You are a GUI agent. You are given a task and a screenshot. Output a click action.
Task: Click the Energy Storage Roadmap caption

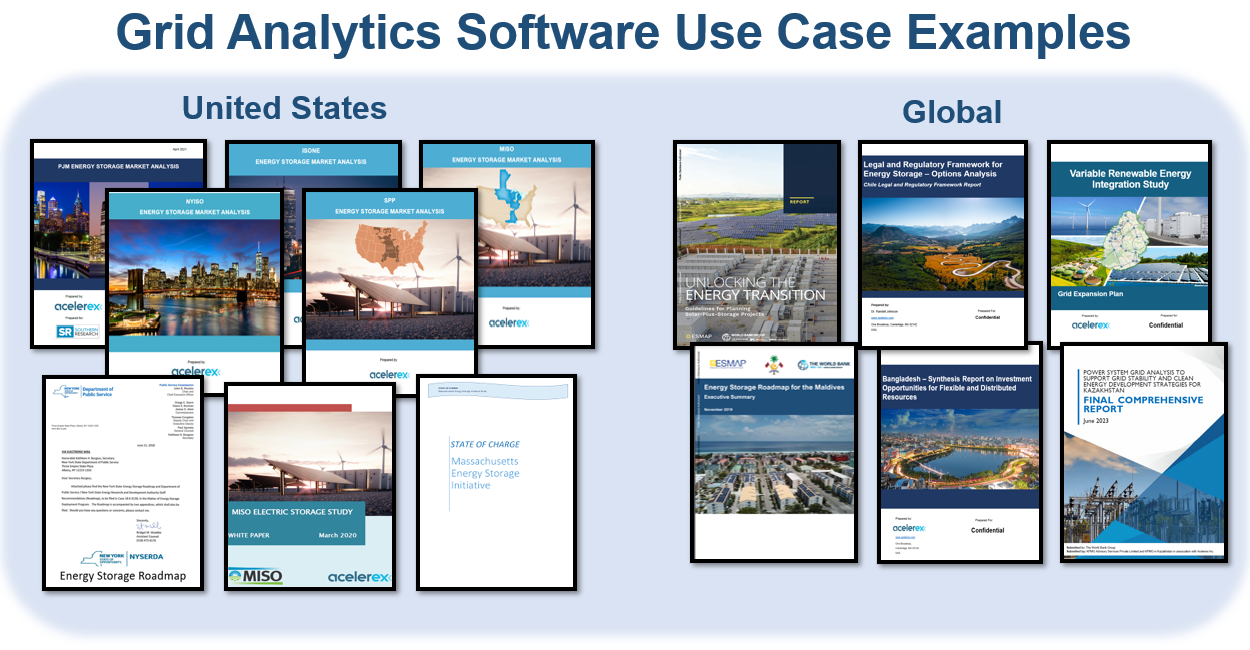point(122,576)
